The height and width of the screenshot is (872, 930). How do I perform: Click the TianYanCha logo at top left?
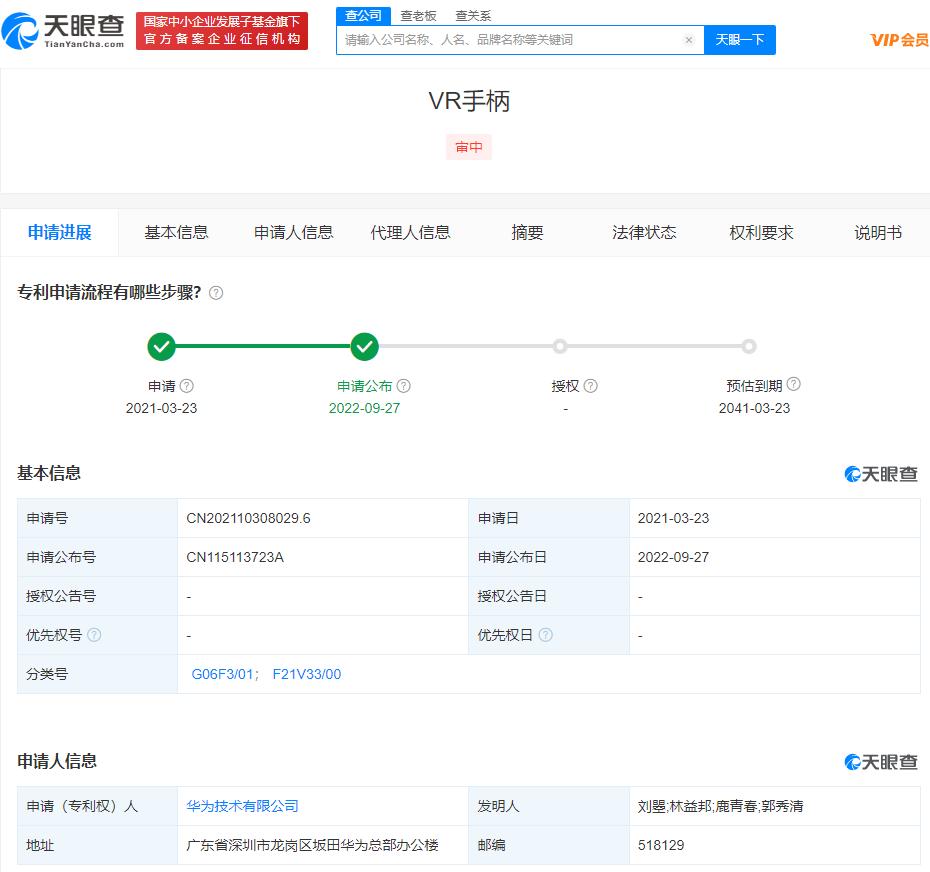pyautogui.click(x=63, y=31)
